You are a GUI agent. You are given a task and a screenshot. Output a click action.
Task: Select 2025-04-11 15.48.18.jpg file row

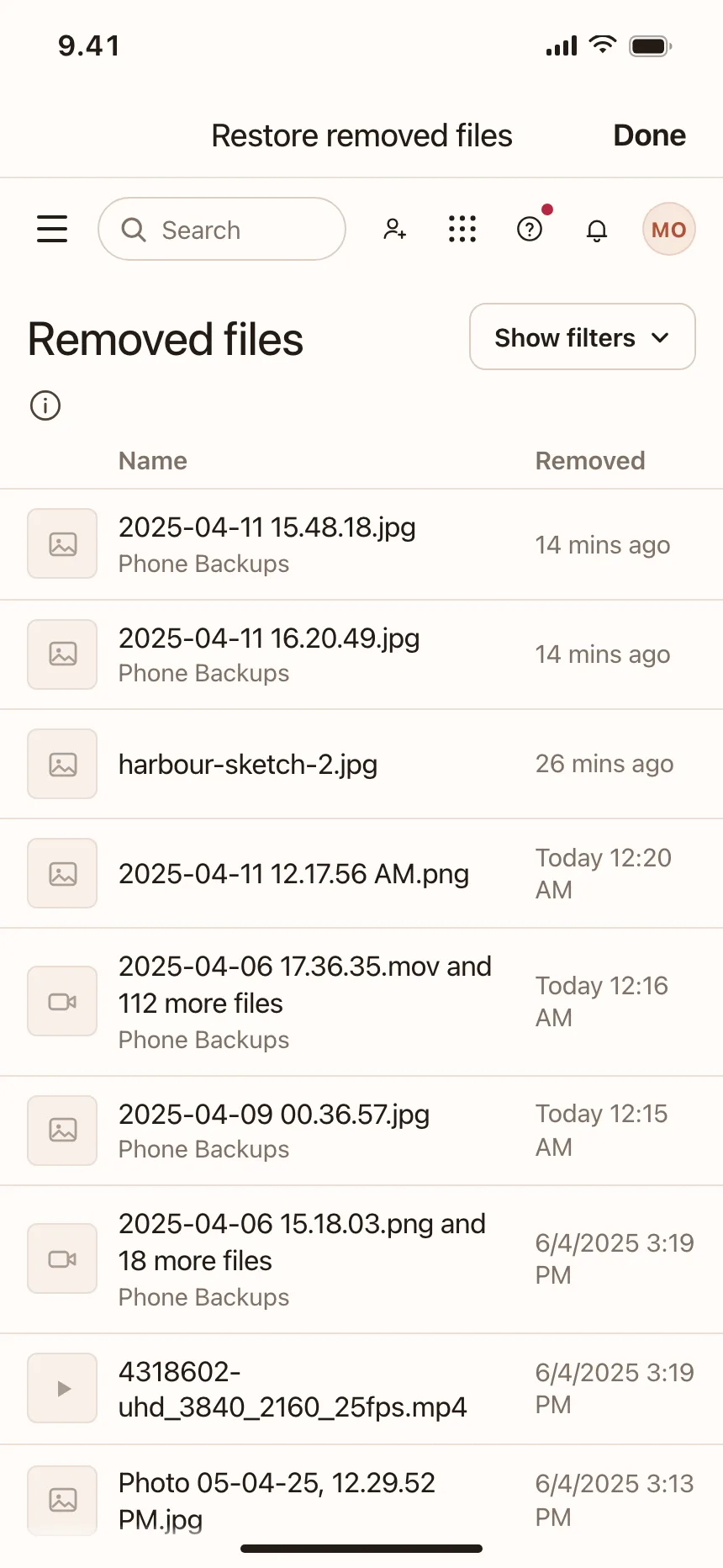point(361,544)
